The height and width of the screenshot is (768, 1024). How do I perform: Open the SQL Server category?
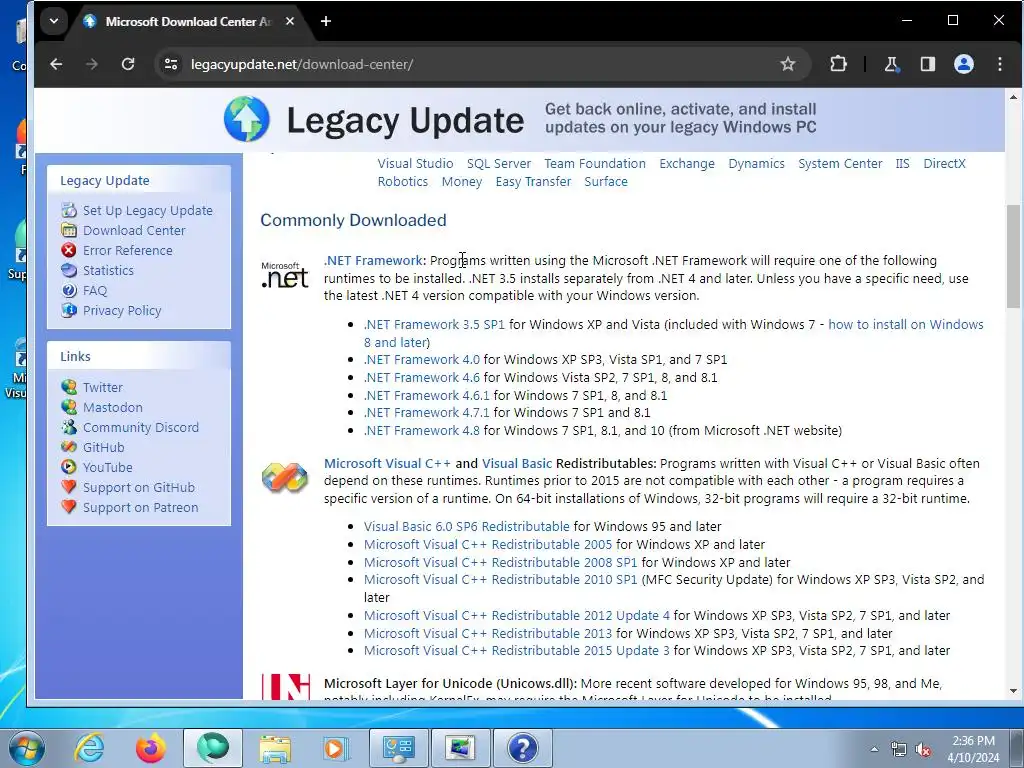point(499,163)
